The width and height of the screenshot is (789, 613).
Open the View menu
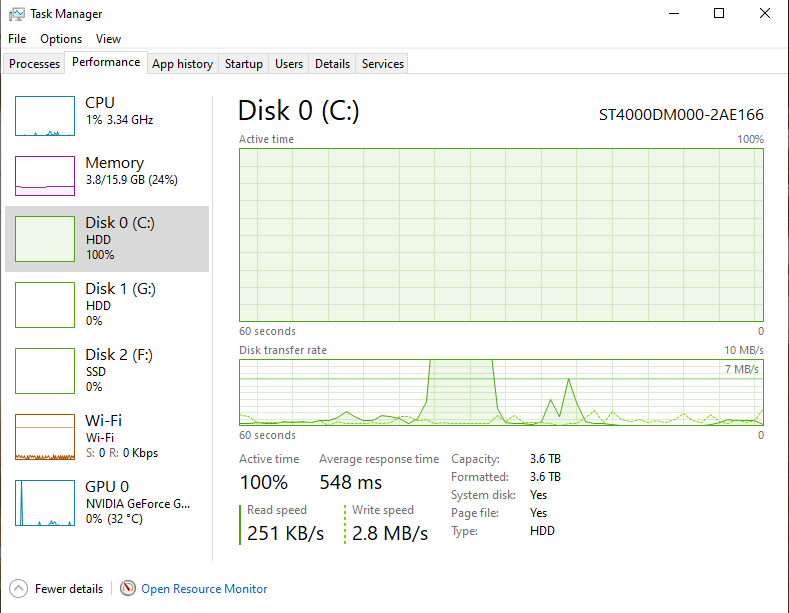click(x=108, y=39)
